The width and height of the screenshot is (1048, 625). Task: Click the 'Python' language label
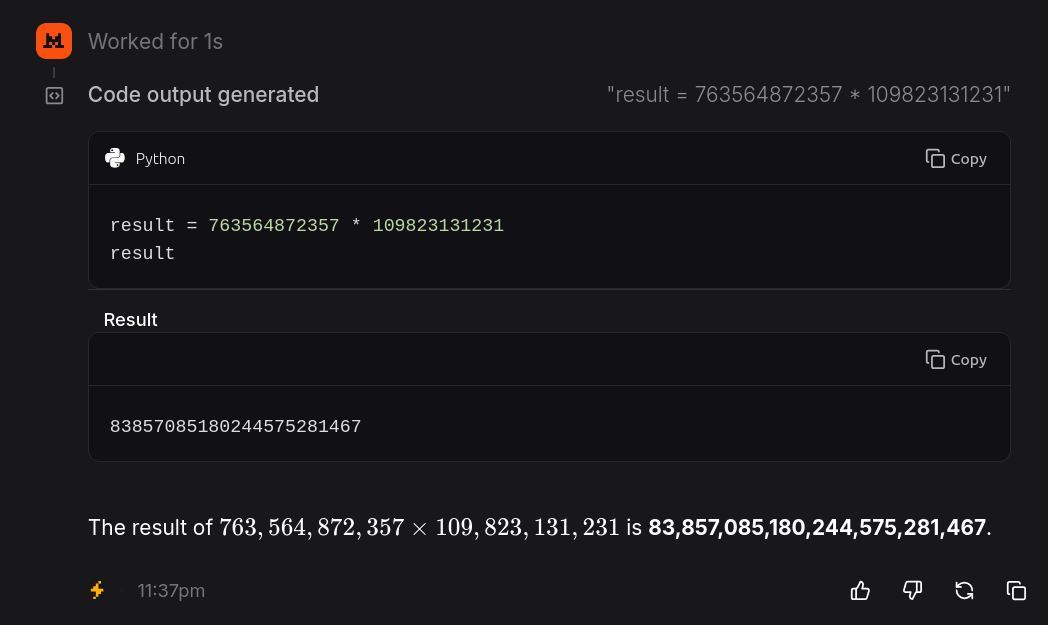point(160,159)
